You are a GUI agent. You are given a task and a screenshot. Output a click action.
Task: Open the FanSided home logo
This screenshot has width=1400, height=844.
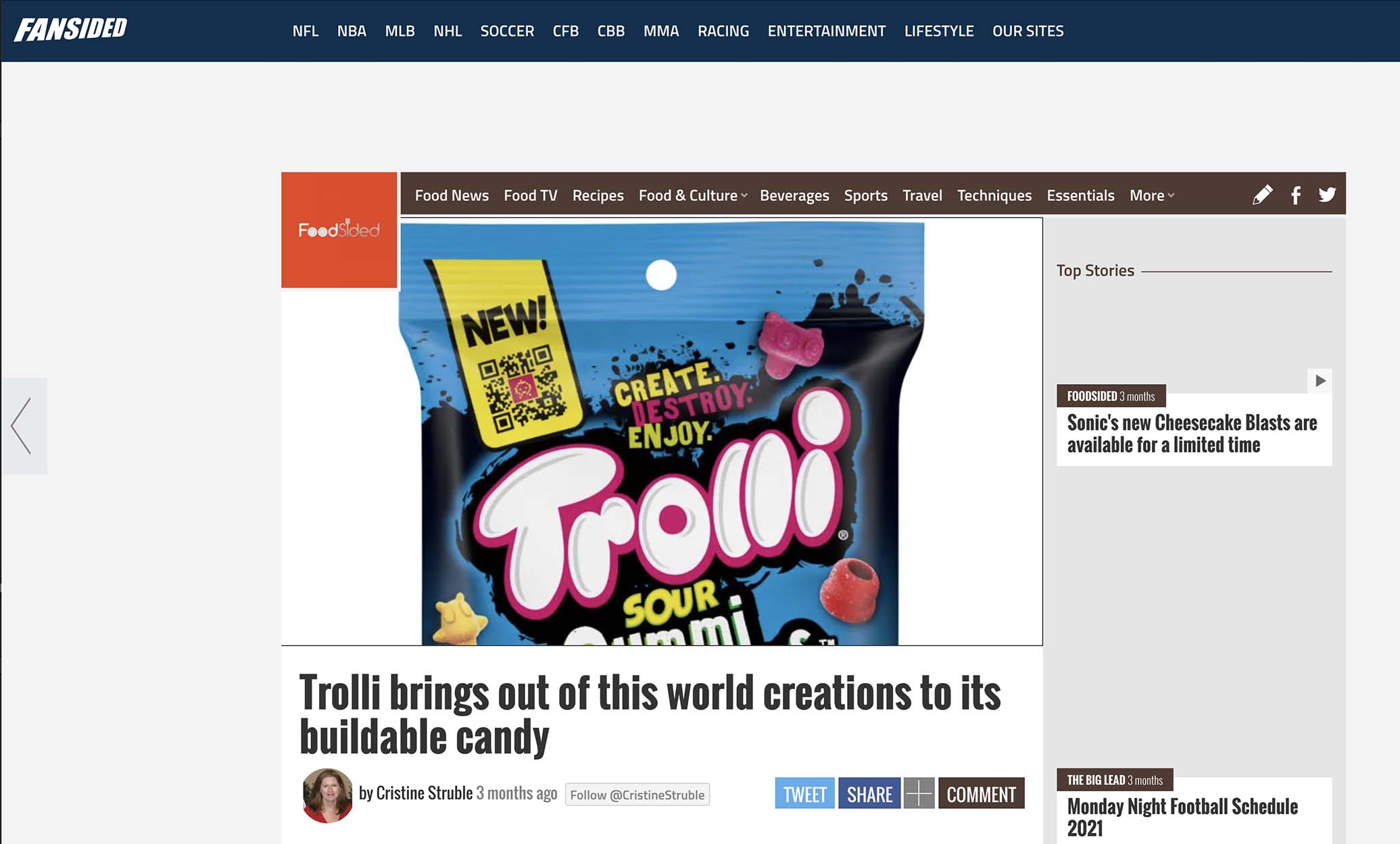(71, 29)
